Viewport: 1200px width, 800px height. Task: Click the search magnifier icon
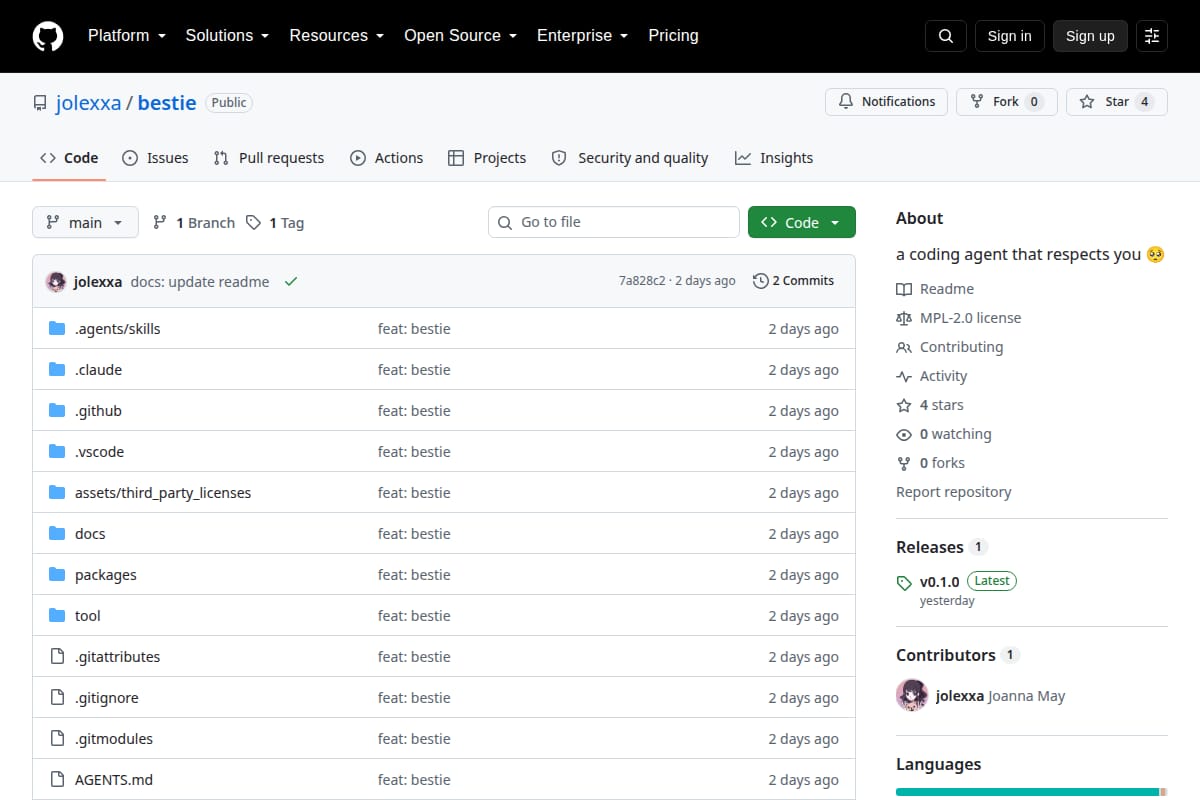946,36
